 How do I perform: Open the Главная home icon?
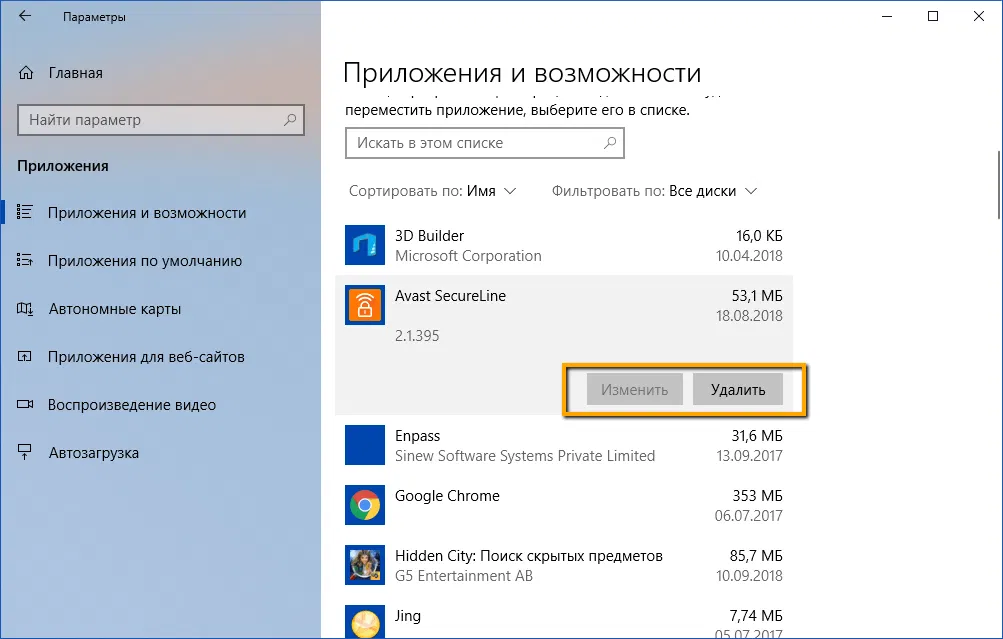coord(26,73)
